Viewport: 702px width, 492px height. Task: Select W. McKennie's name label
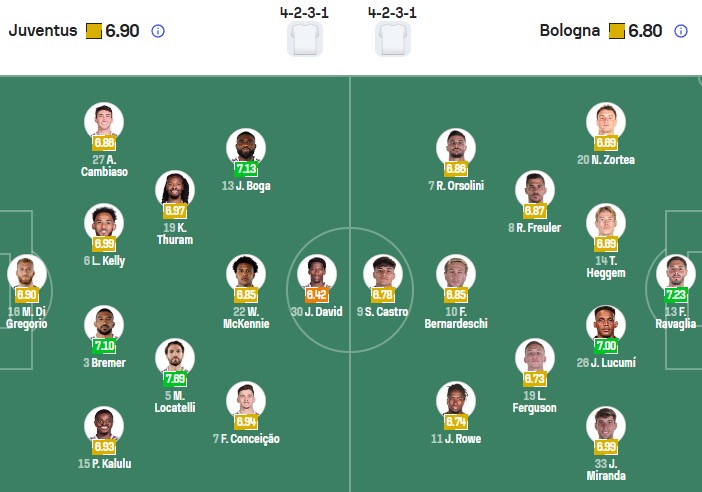pyautogui.click(x=246, y=318)
